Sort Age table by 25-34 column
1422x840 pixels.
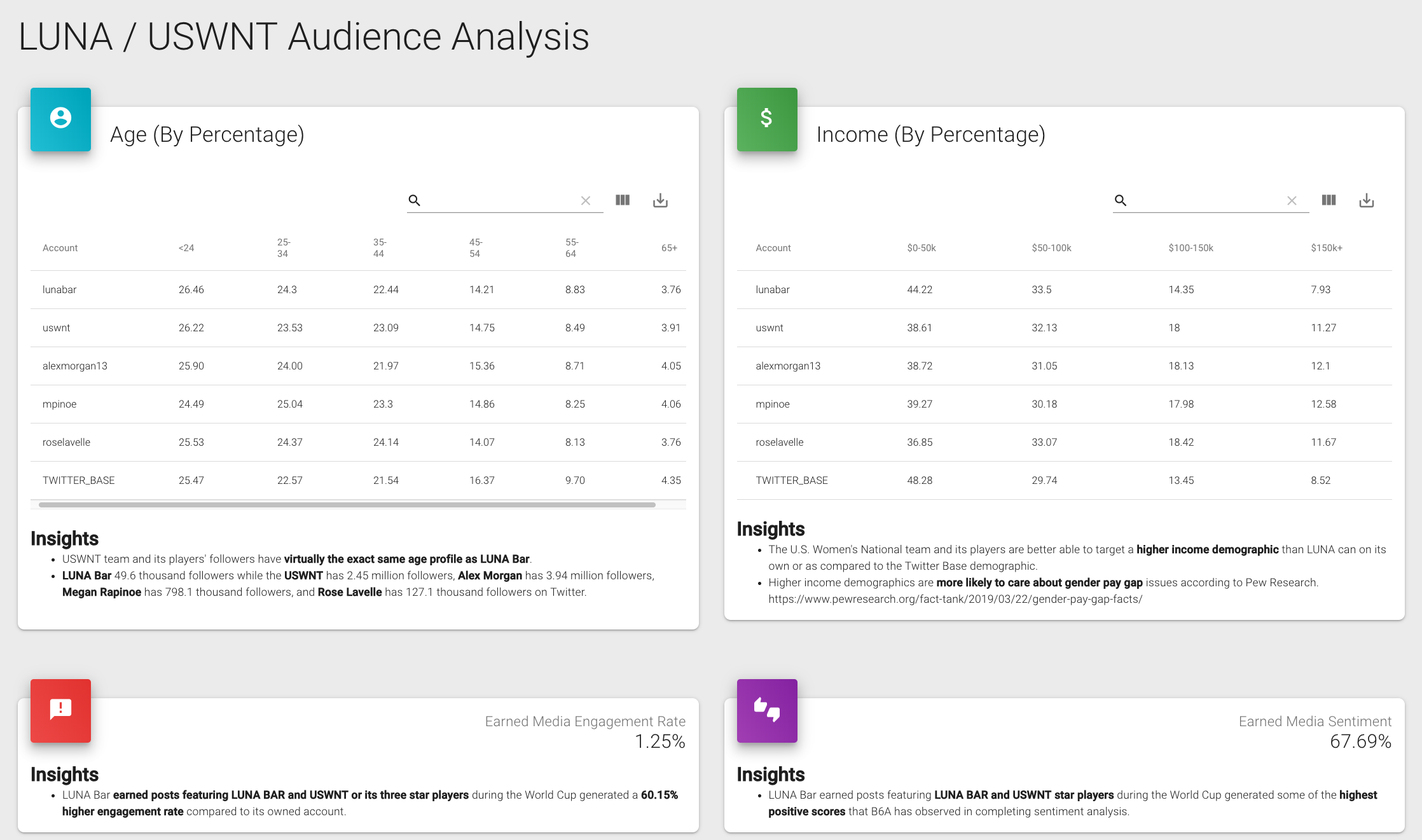click(x=284, y=248)
